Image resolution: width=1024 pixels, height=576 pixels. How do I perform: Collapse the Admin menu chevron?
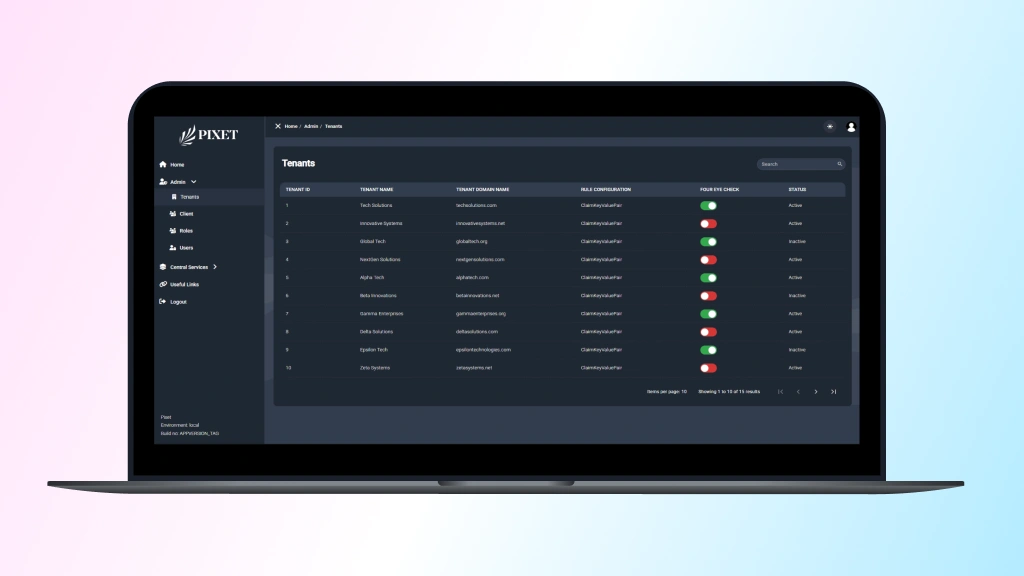pos(194,182)
